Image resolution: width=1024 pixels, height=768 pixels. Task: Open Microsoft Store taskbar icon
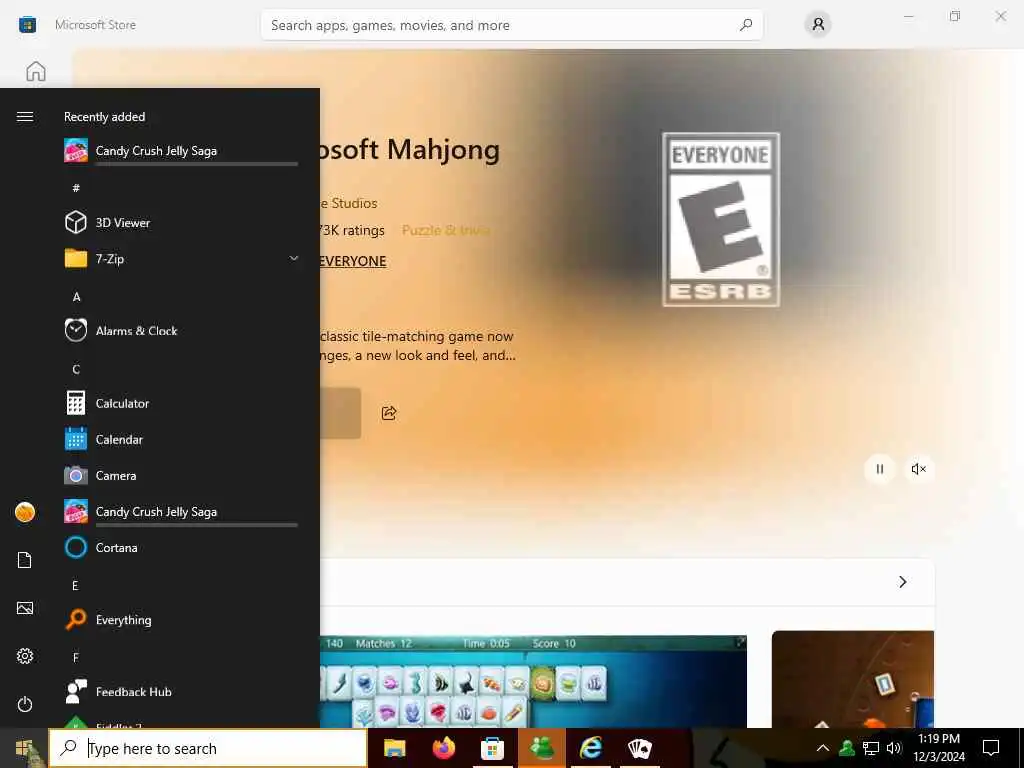point(492,748)
